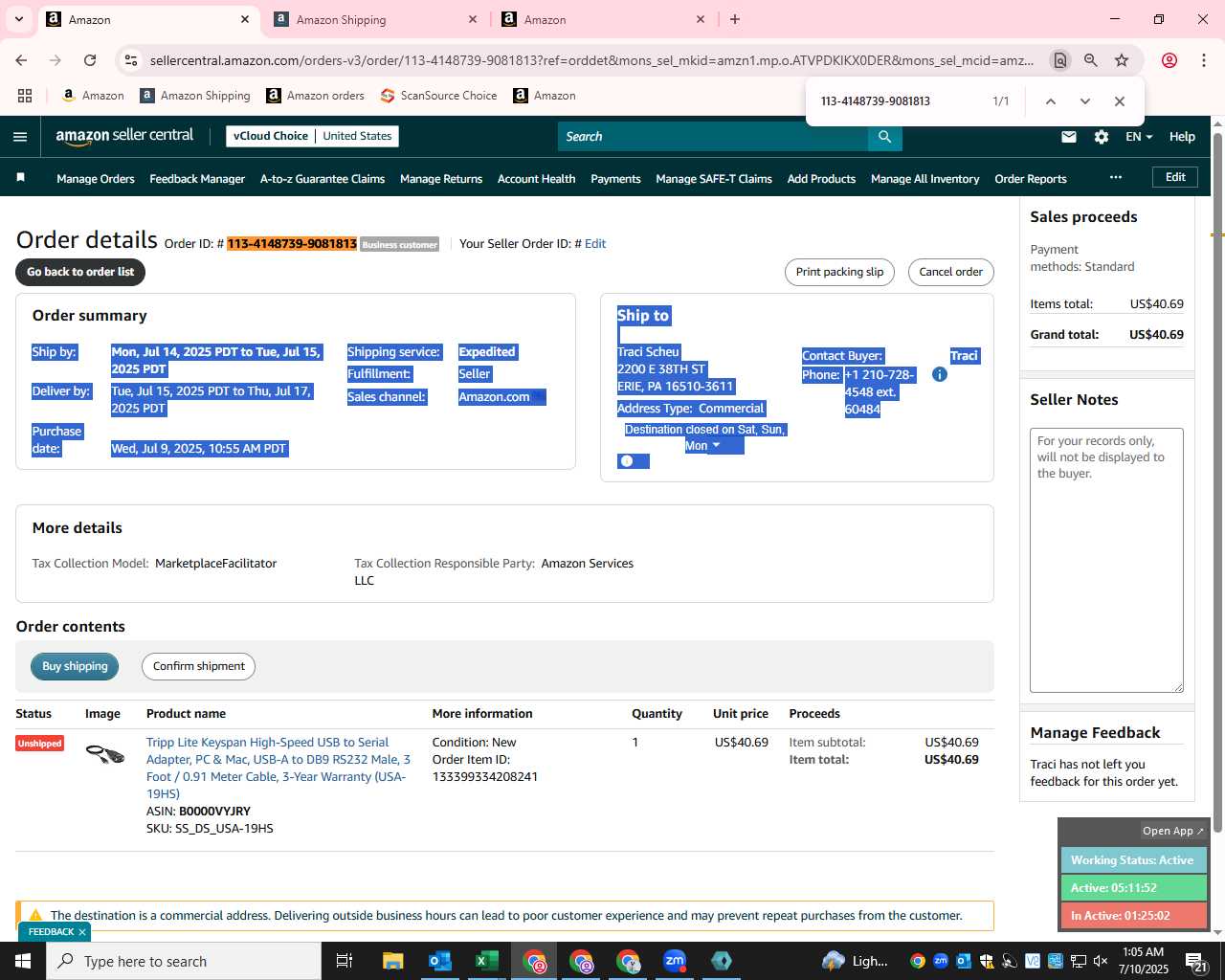Click the Help link

(1182, 137)
